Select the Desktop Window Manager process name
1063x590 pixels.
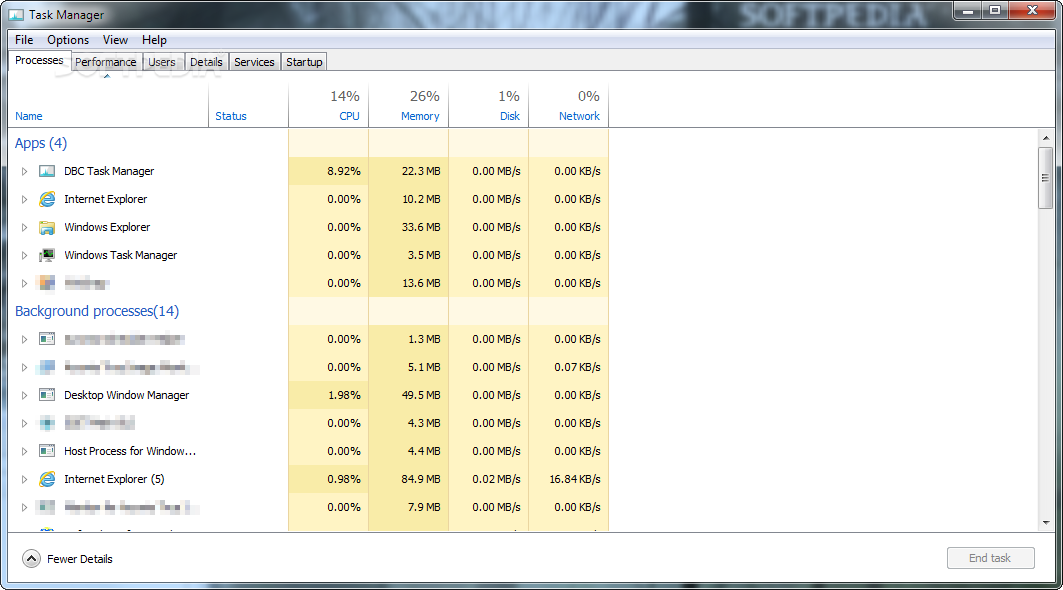pyautogui.click(x=127, y=395)
